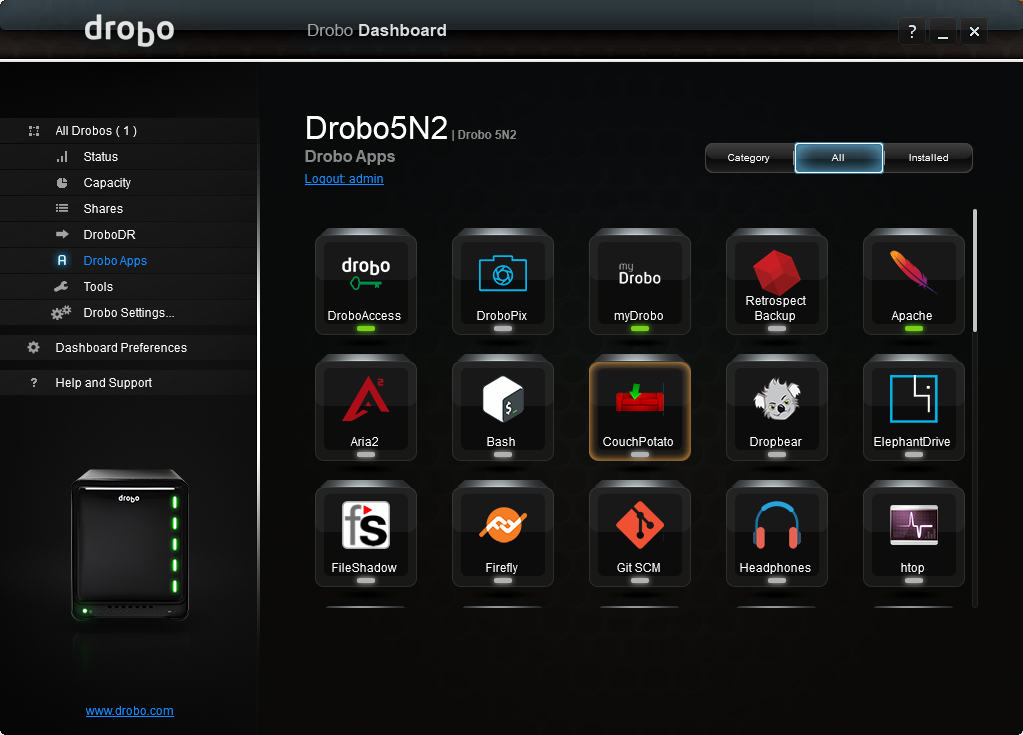Open the ElephantDrive app tile
This screenshot has height=735, width=1023.
tap(913, 408)
